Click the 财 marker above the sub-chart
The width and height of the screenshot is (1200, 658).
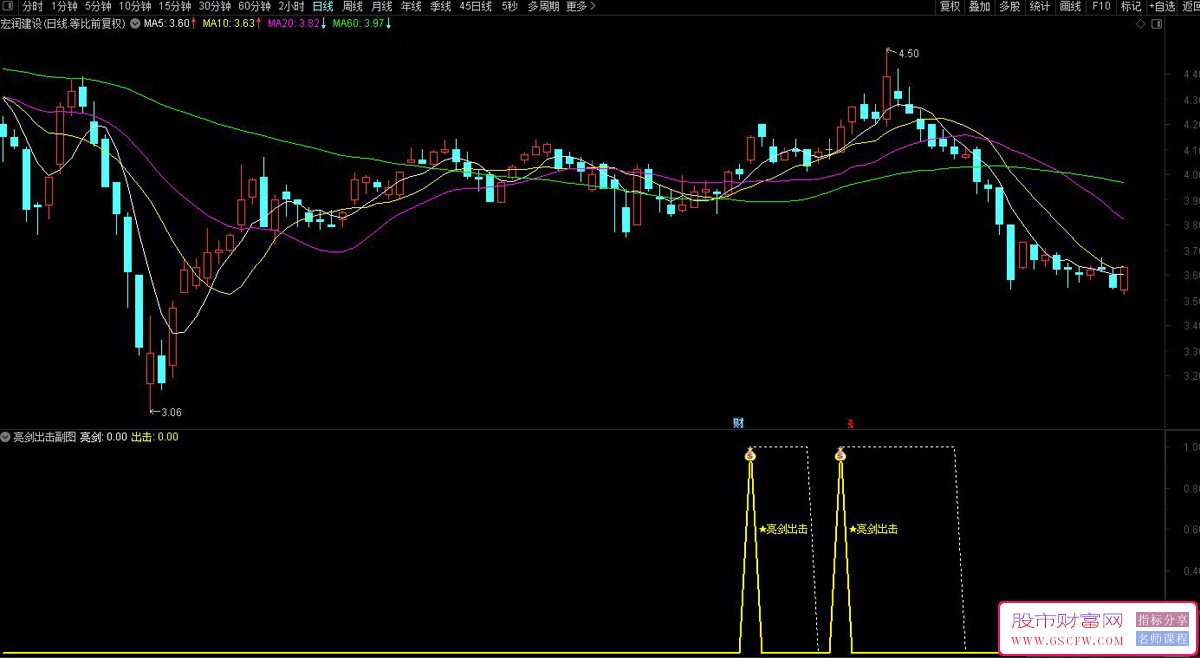coord(738,423)
